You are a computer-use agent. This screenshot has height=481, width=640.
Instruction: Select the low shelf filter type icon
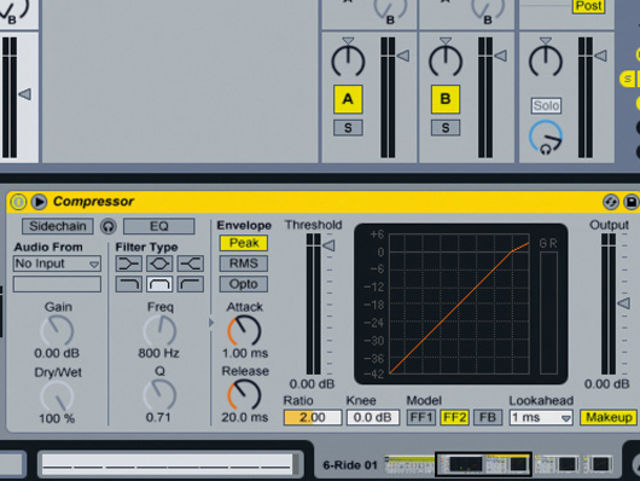129,264
